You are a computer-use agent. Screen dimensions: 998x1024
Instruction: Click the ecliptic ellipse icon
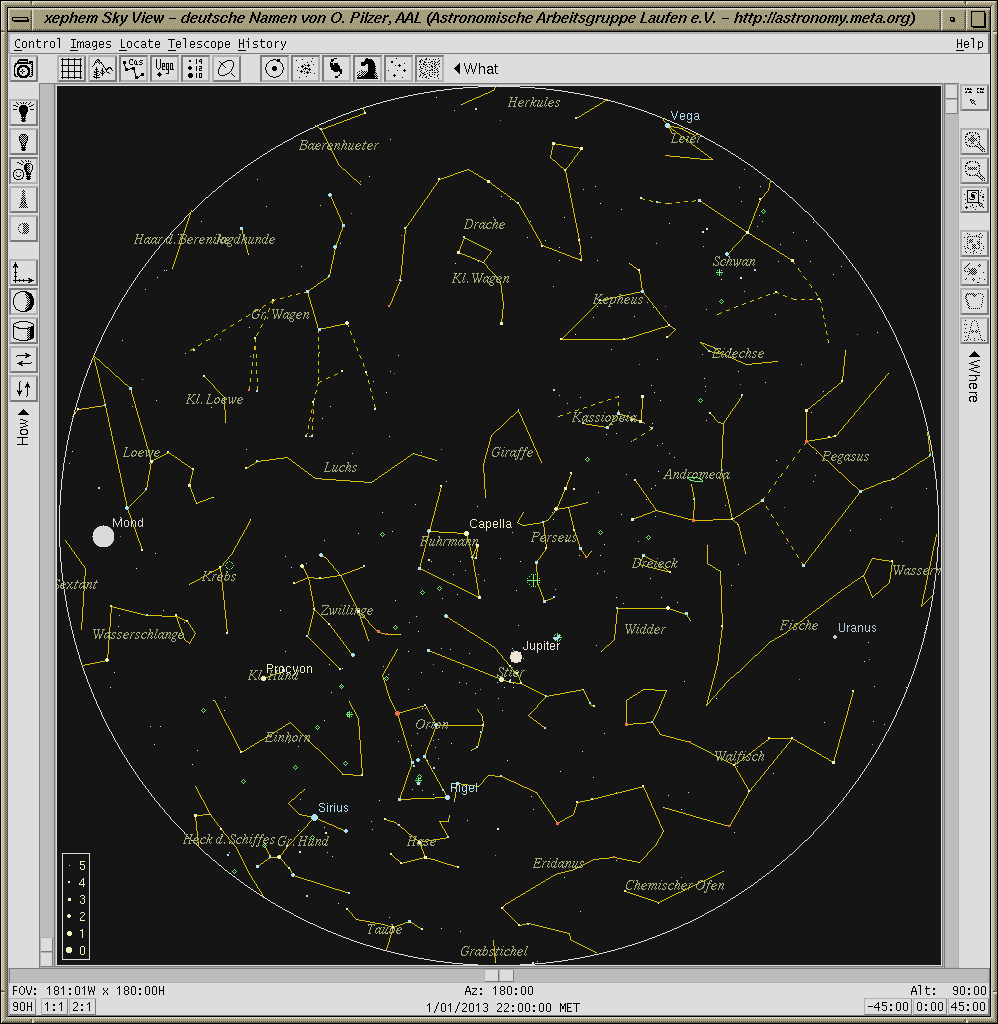226,69
